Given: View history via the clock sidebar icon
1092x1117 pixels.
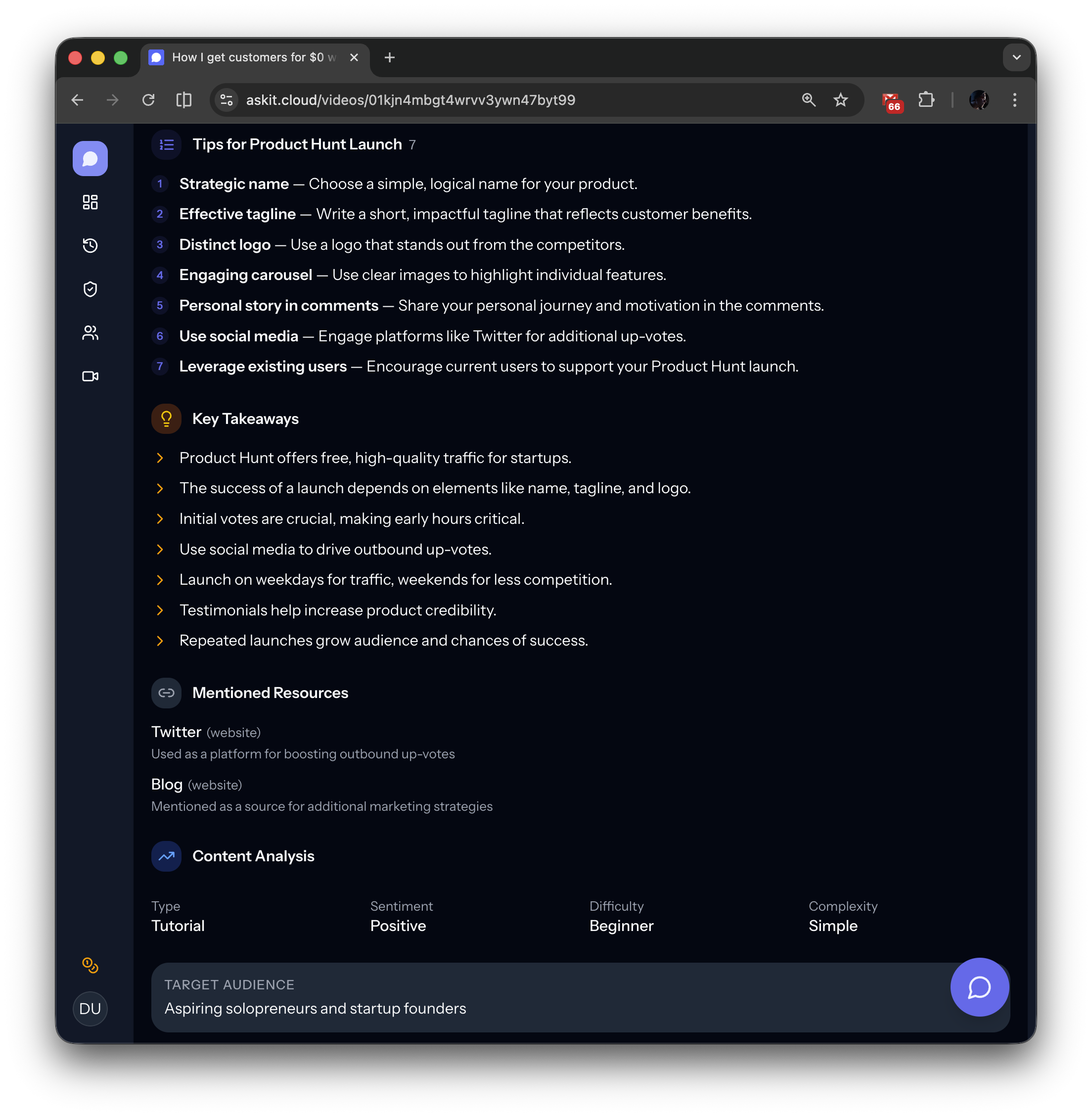Looking at the screenshot, I should pos(90,245).
